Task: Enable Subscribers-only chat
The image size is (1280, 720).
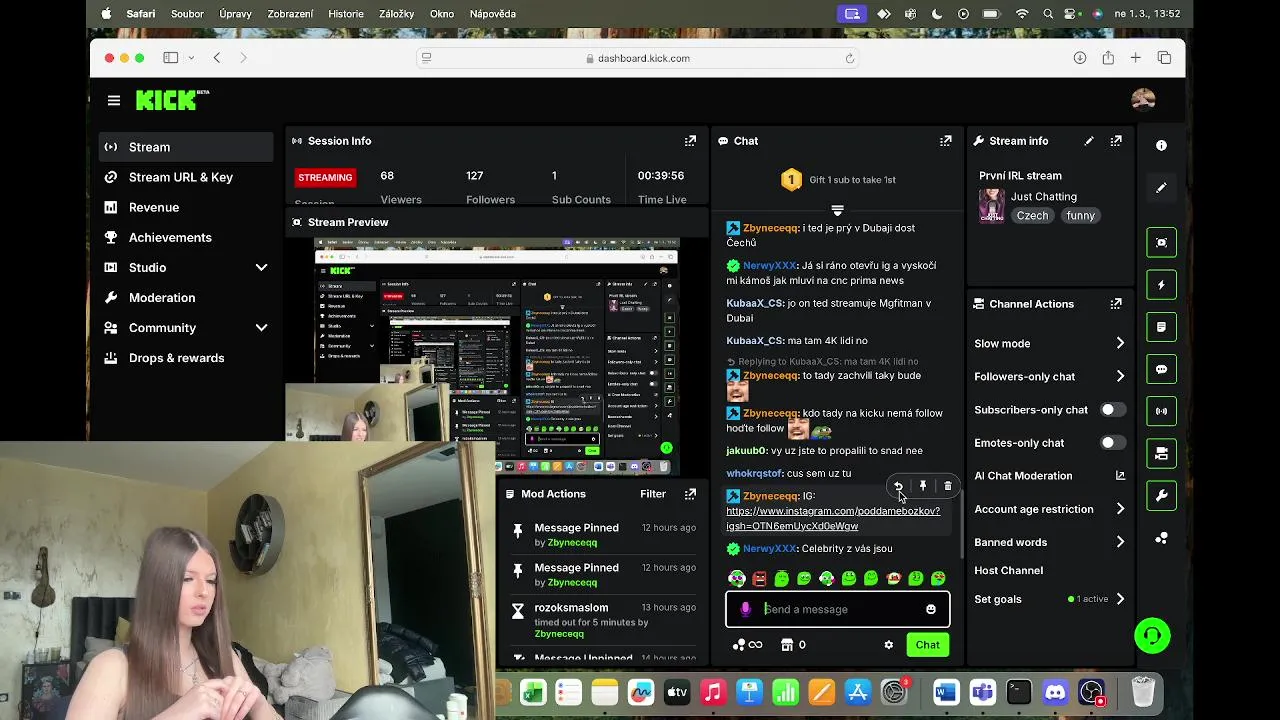Action: click(1111, 410)
